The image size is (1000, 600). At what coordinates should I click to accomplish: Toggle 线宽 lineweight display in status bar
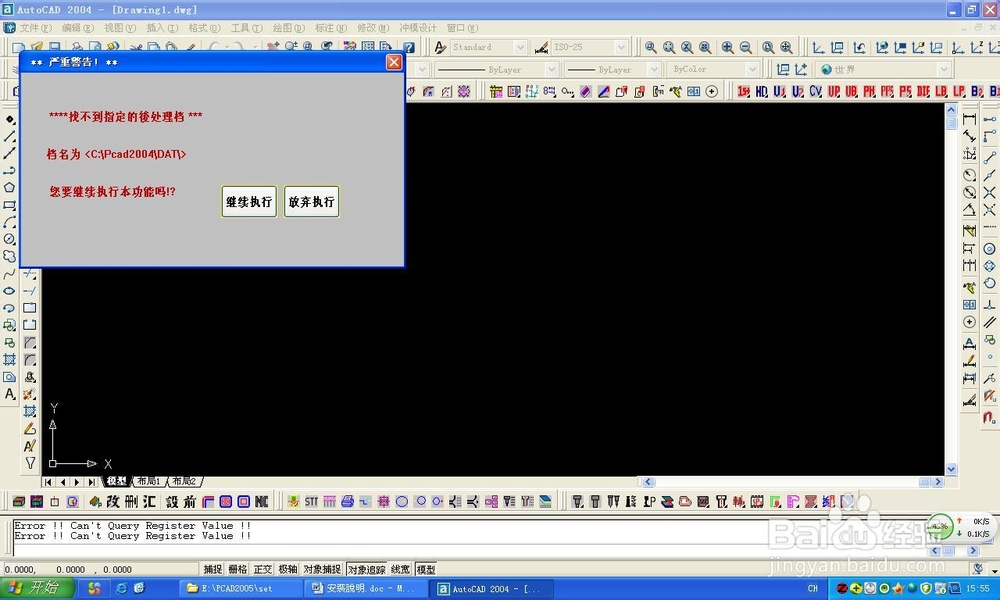401,569
